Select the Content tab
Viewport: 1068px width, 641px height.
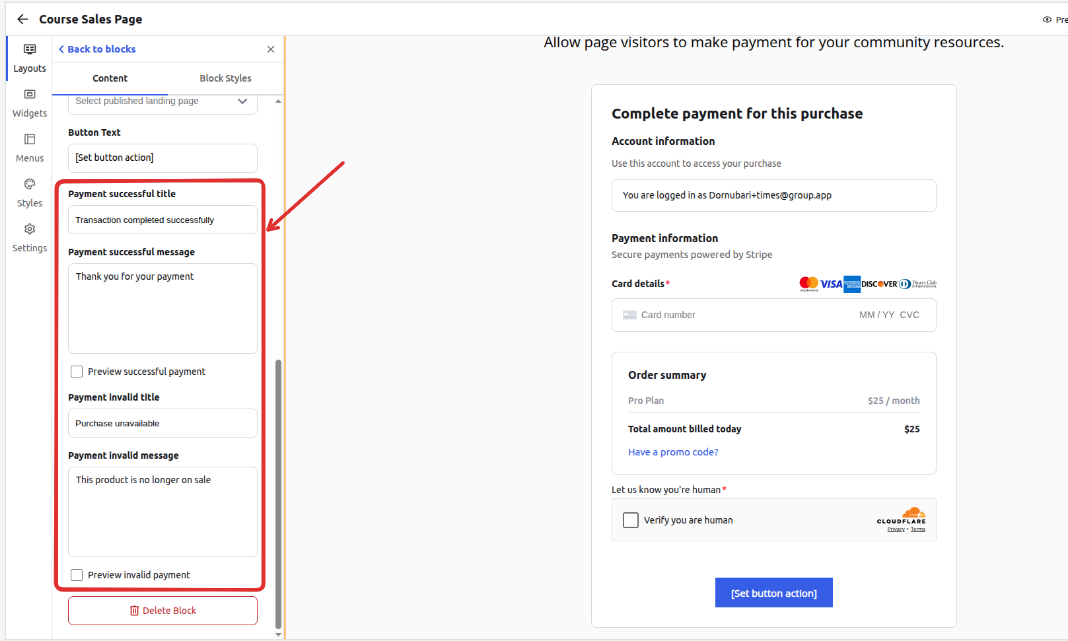pyautogui.click(x=110, y=78)
